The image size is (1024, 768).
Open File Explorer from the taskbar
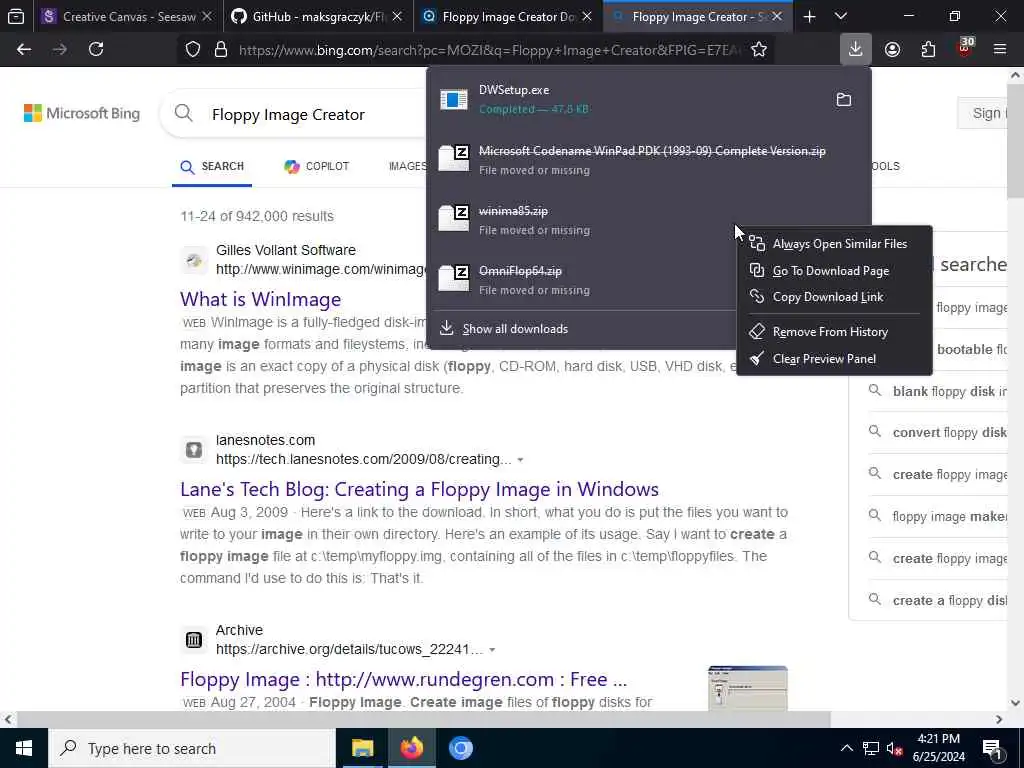pyautogui.click(x=362, y=748)
